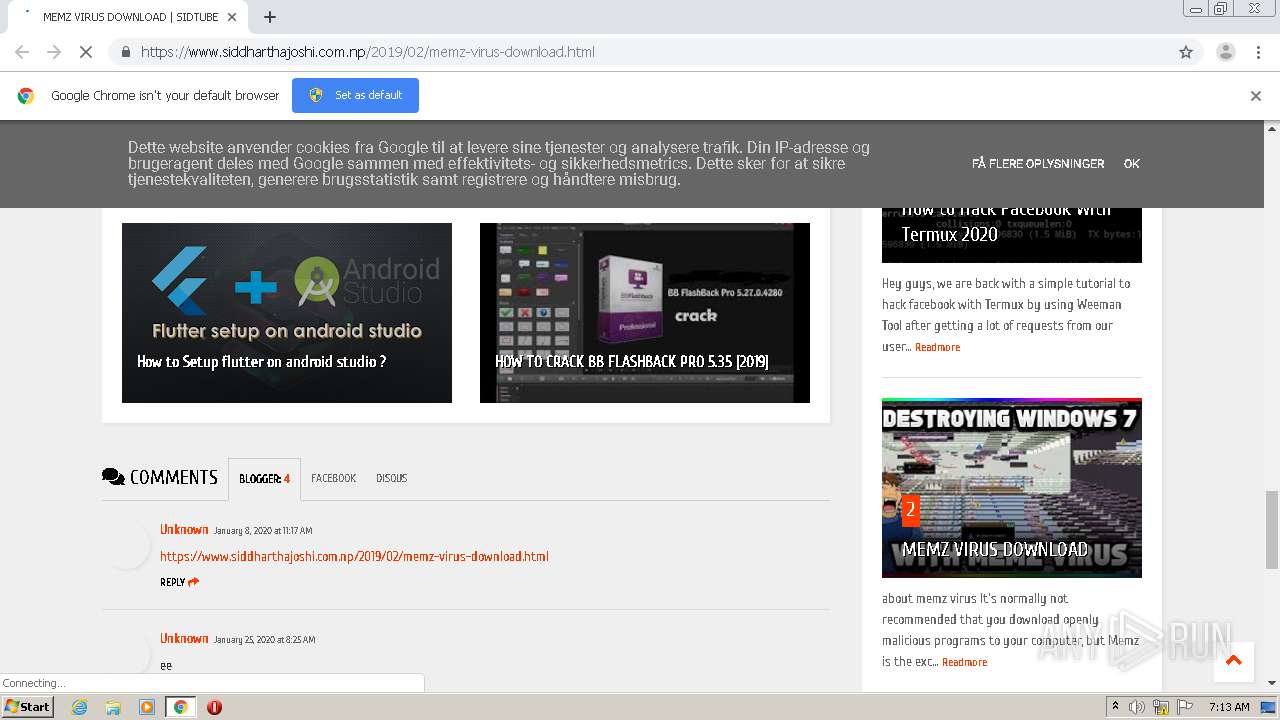Switch to the BLOGGER comments tab
The width and height of the screenshot is (1280, 720).
264,478
